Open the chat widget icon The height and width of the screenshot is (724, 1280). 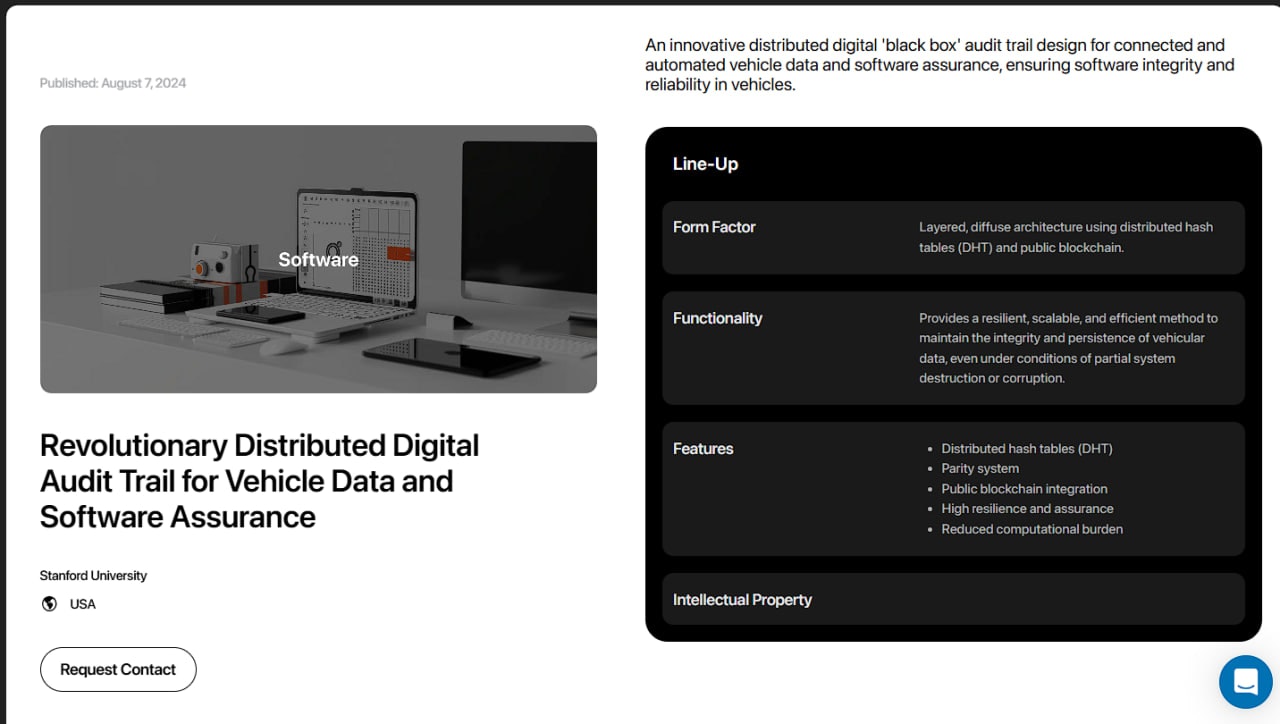tap(1245, 682)
